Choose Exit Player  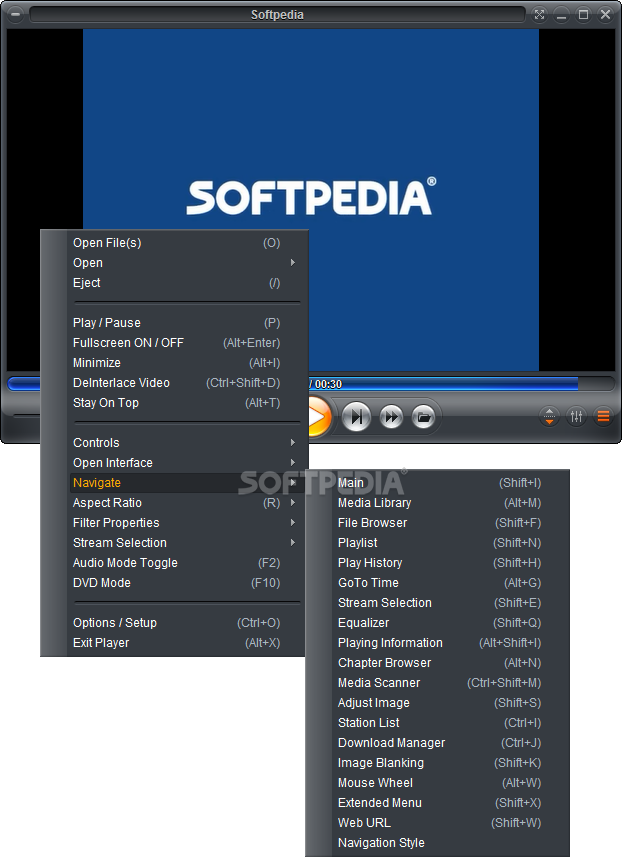pos(186,643)
